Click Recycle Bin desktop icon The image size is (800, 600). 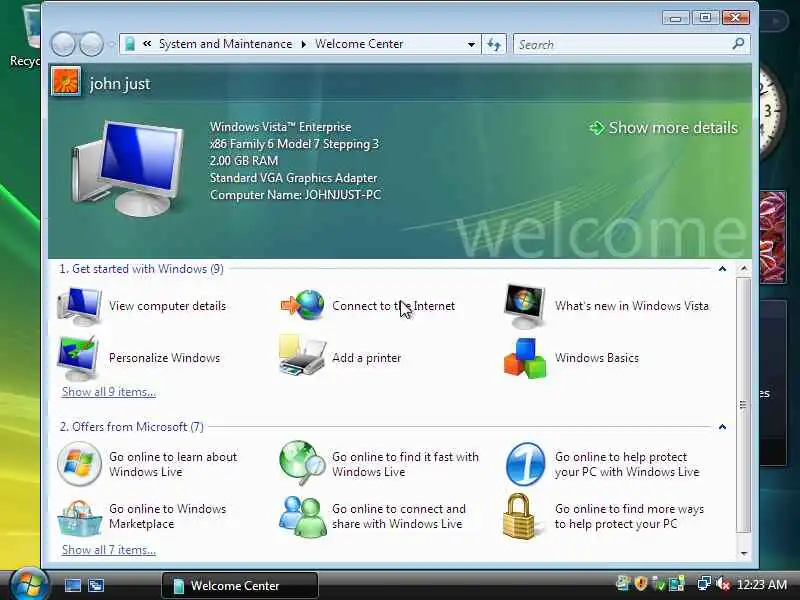pyautogui.click(x=26, y=36)
